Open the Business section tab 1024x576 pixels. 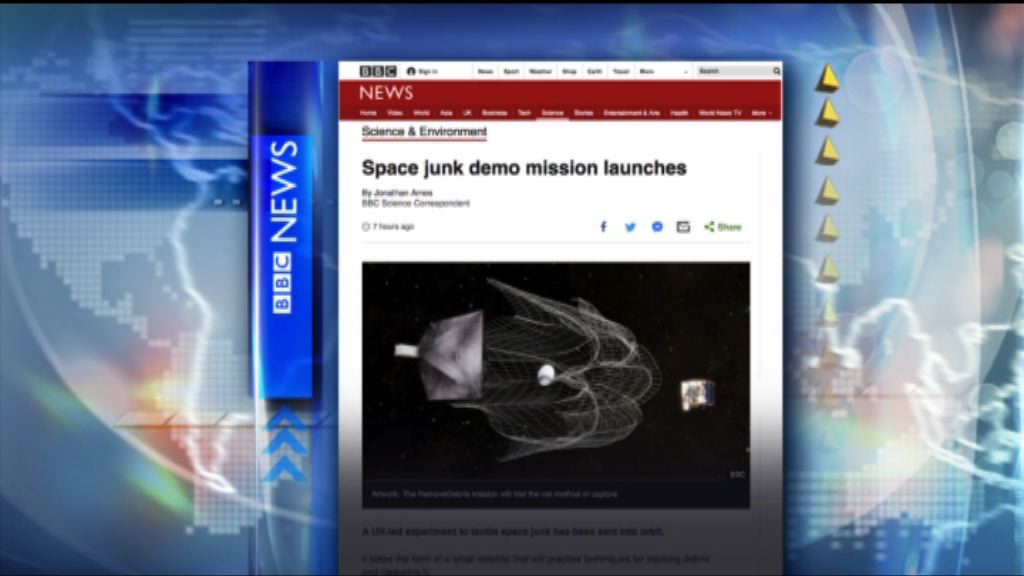pos(494,113)
